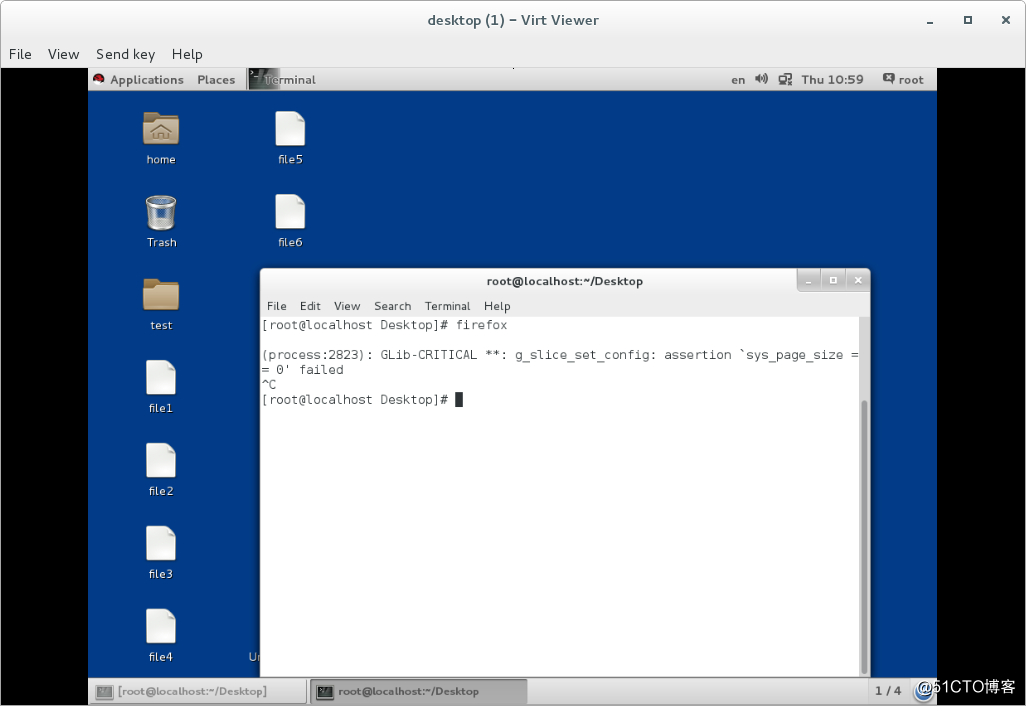Viewport: 1026px width, 706px height.
Task: Open Virt Viewer View menu
Action: 63,54
